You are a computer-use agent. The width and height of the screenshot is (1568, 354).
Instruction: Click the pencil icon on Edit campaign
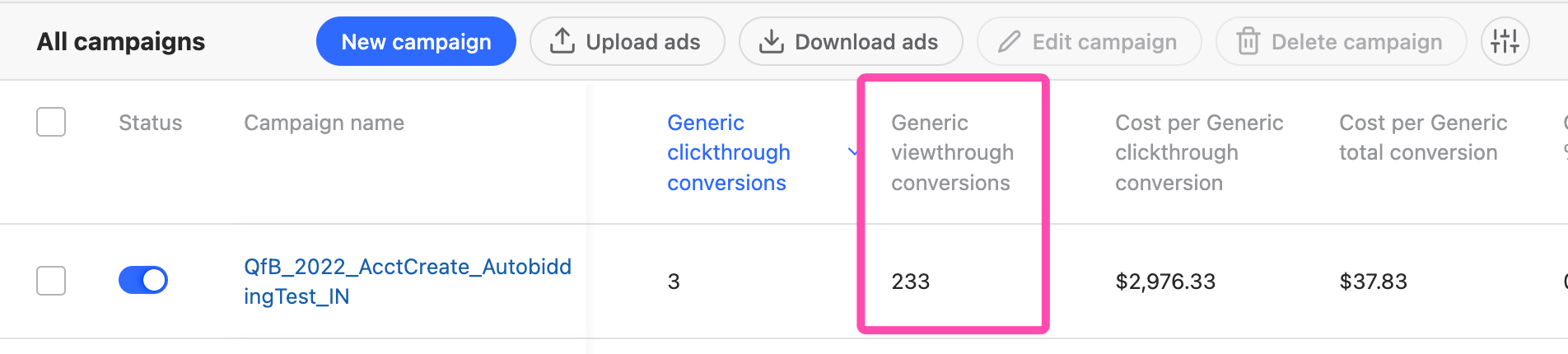(x=1009, y=41)
